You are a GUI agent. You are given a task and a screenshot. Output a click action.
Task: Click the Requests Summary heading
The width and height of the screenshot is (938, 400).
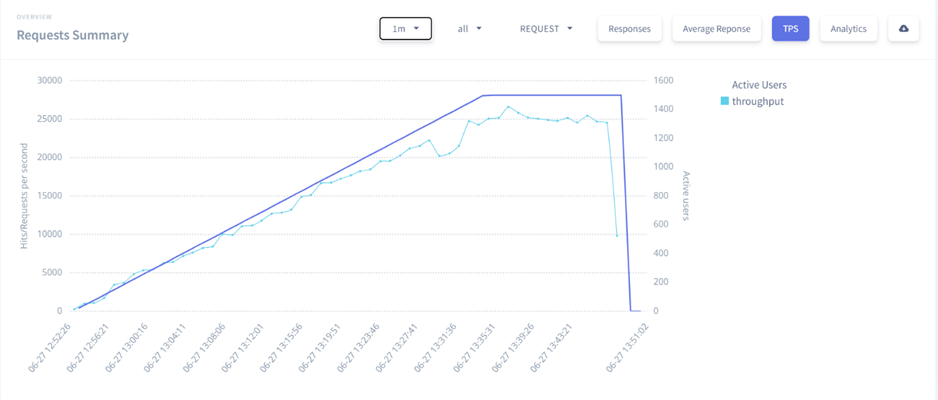pos(72,35)
